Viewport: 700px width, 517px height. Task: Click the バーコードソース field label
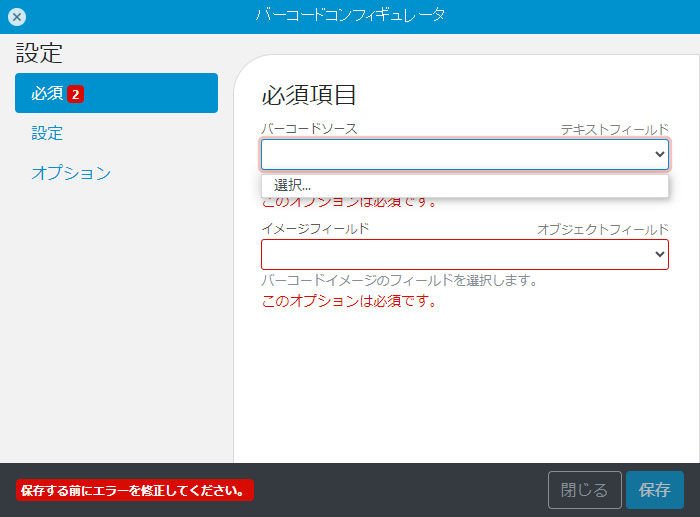click(309, 129)
